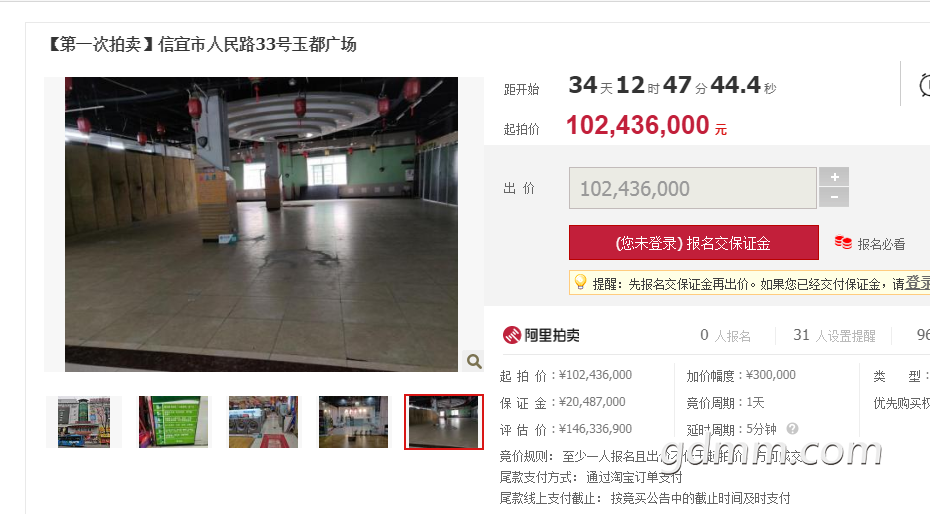Click the auction title 信宜市人民路33号玉都广场
Image resolution: width=930 pixels, height=514 pixels.
pyautogui.click(x=257, y=44)
